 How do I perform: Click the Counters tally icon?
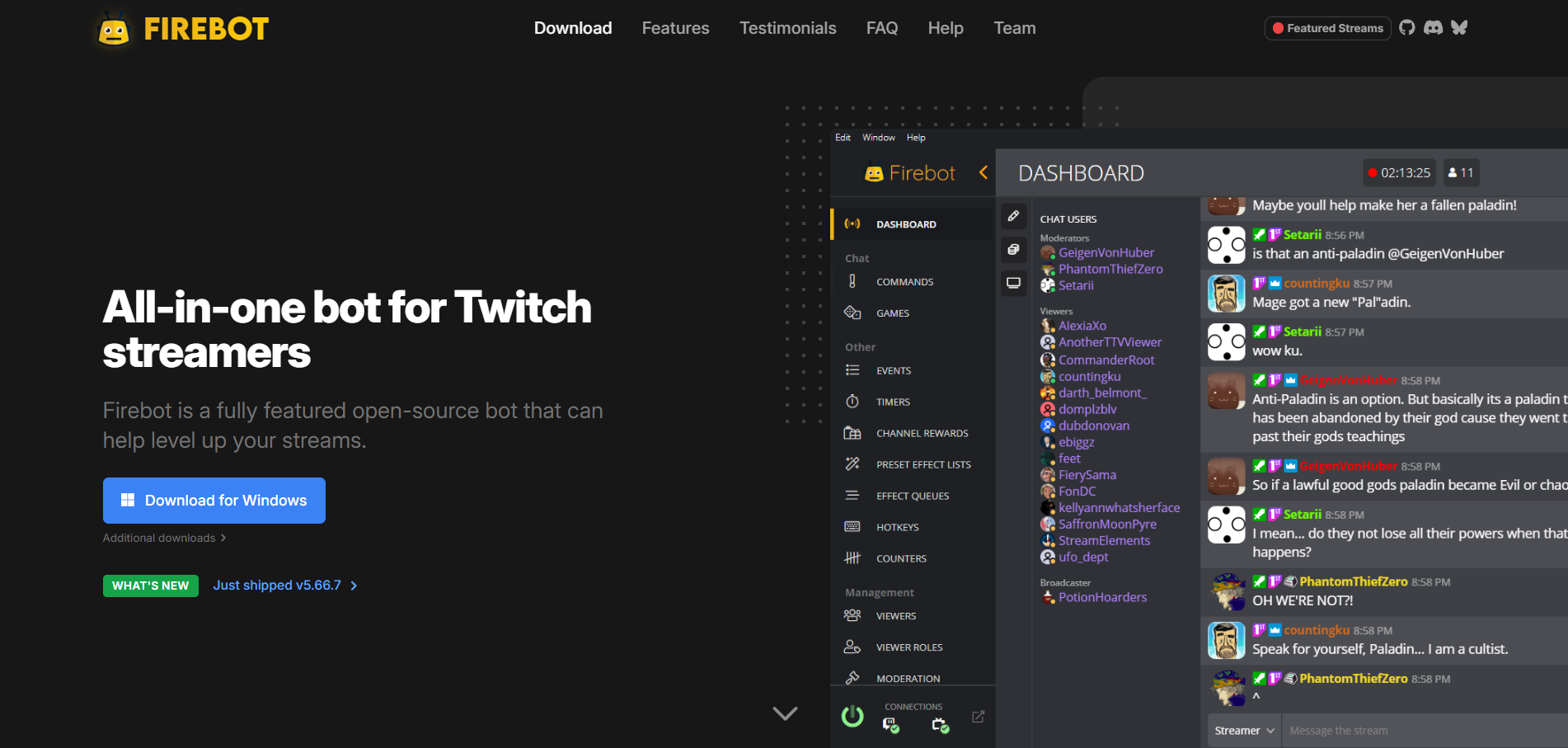[852, 558]
